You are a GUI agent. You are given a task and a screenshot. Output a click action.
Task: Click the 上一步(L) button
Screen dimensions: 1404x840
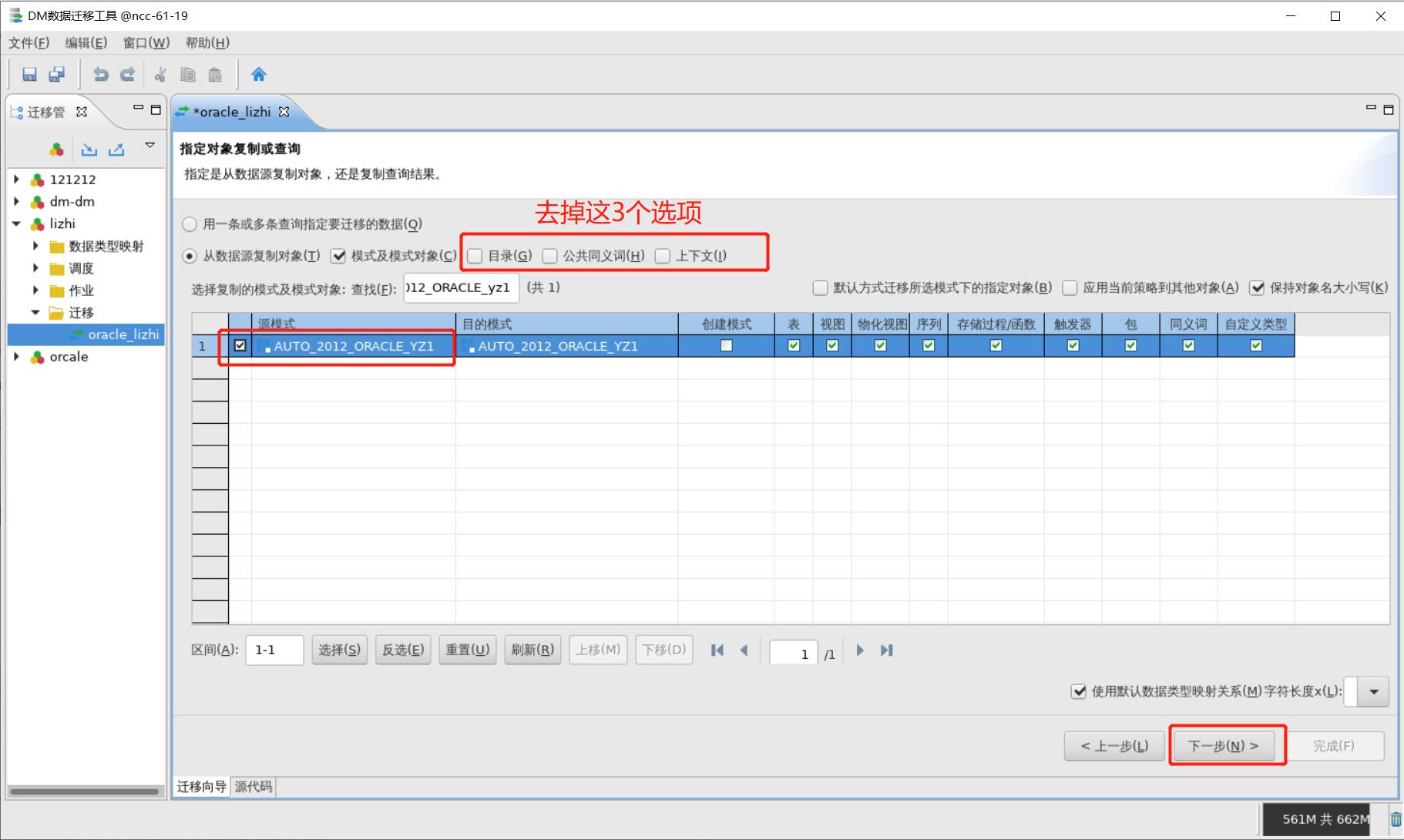(1114, 746)
